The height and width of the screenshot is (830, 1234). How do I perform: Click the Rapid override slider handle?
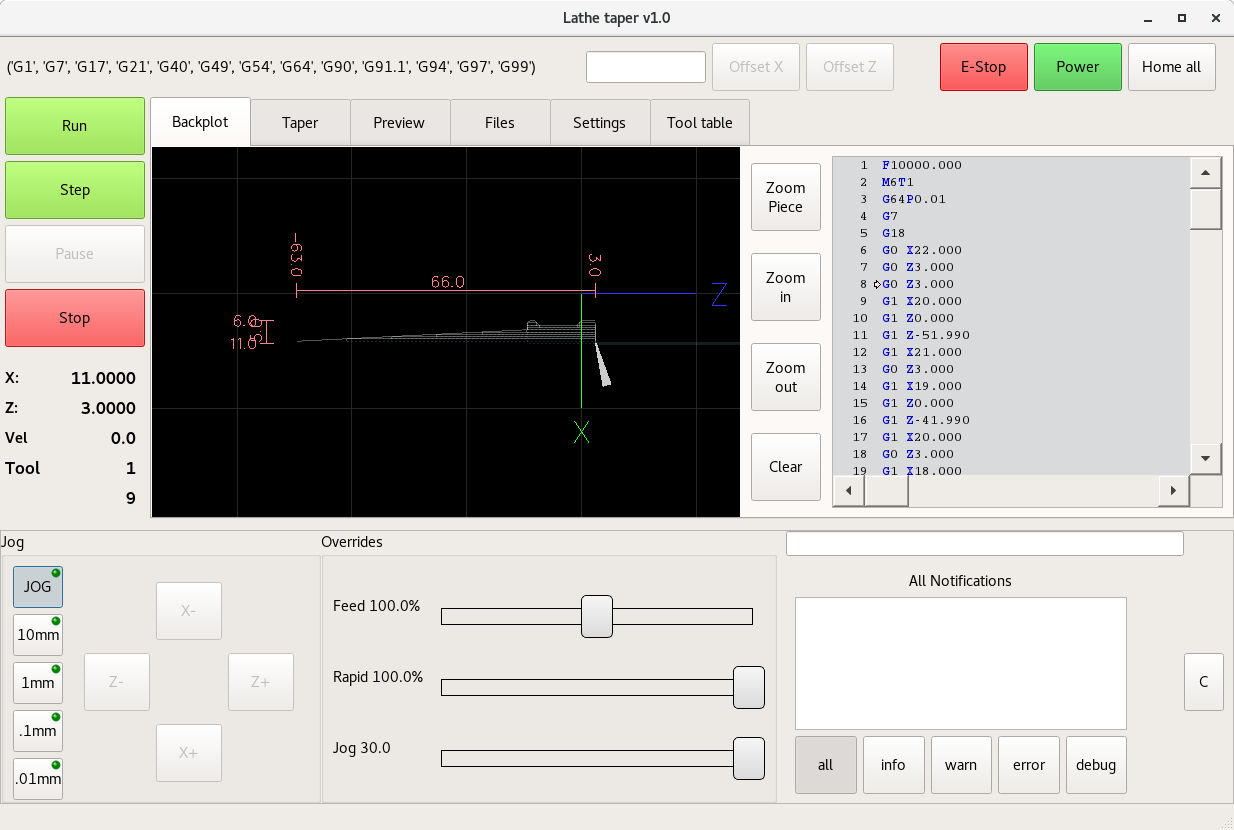(x=749, y=687)
